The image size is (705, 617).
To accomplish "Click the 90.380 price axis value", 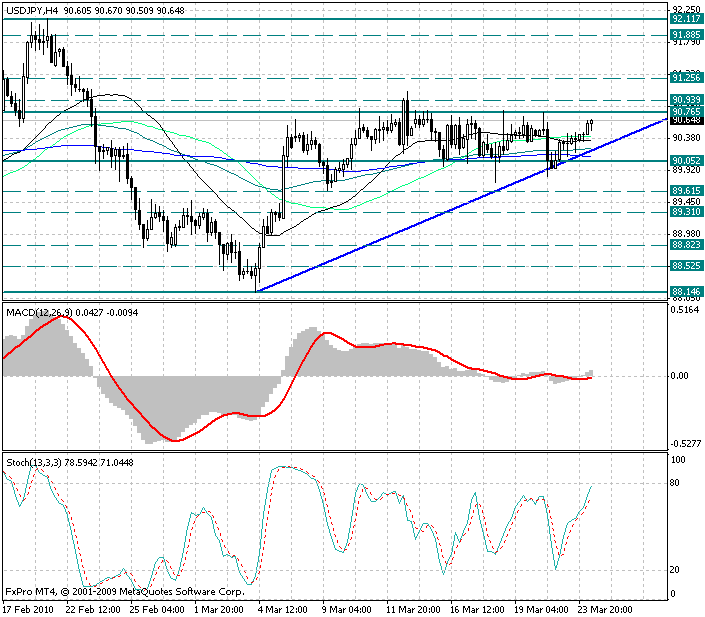I will pos(687,138).
